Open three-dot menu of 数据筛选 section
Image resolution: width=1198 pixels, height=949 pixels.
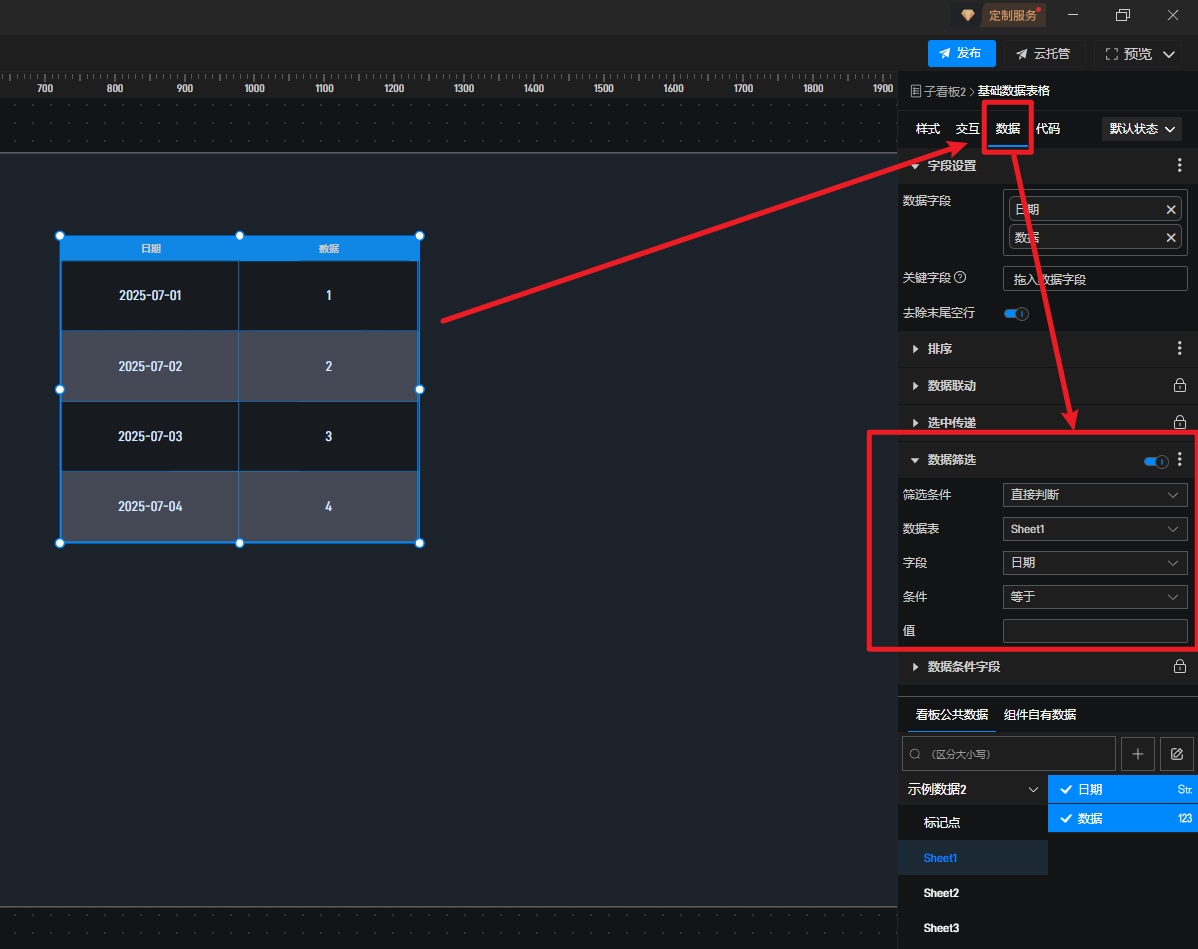pyautogui.click(x=1180, y=460)
